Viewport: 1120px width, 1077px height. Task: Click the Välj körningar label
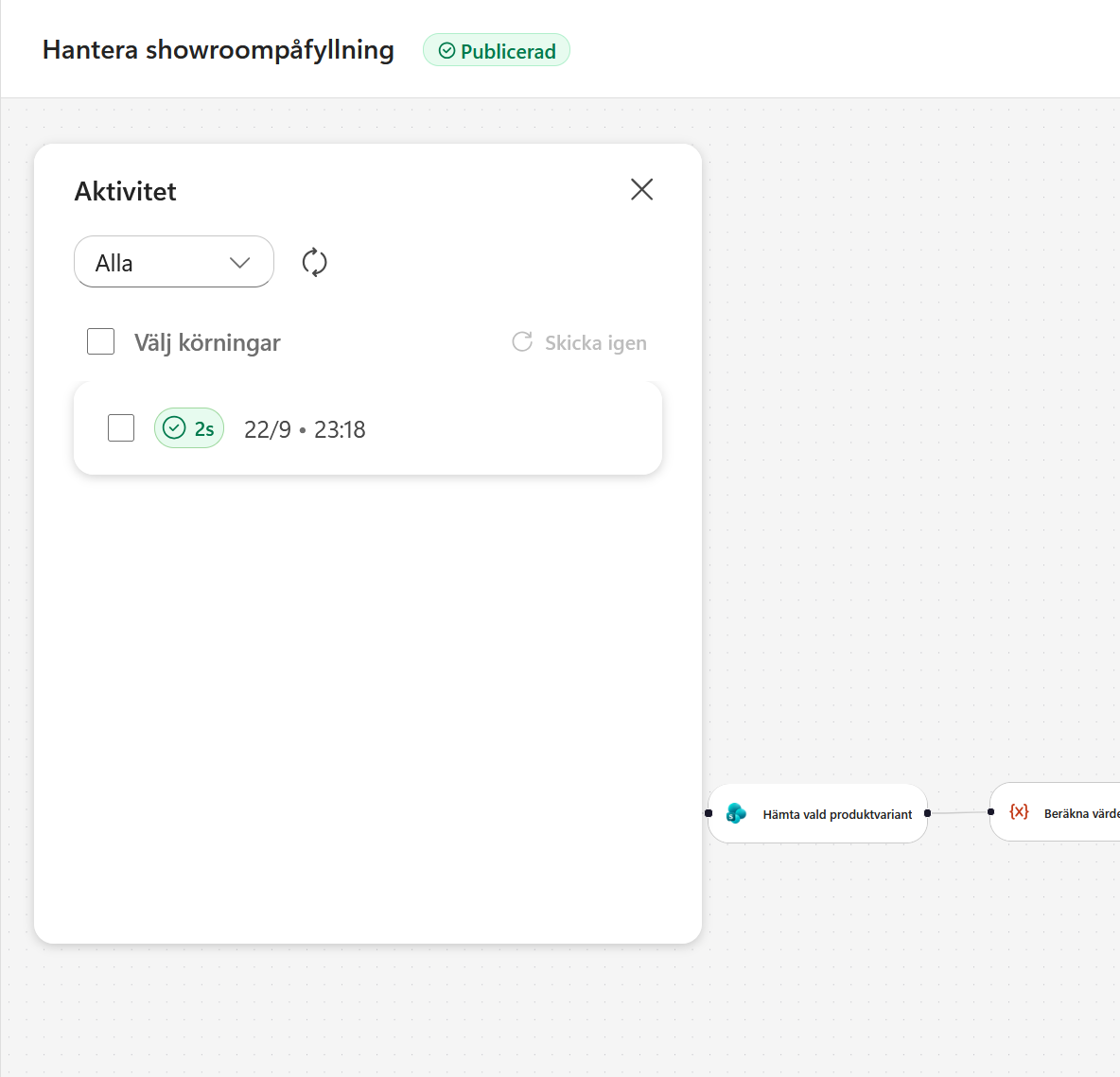[207, 343]
